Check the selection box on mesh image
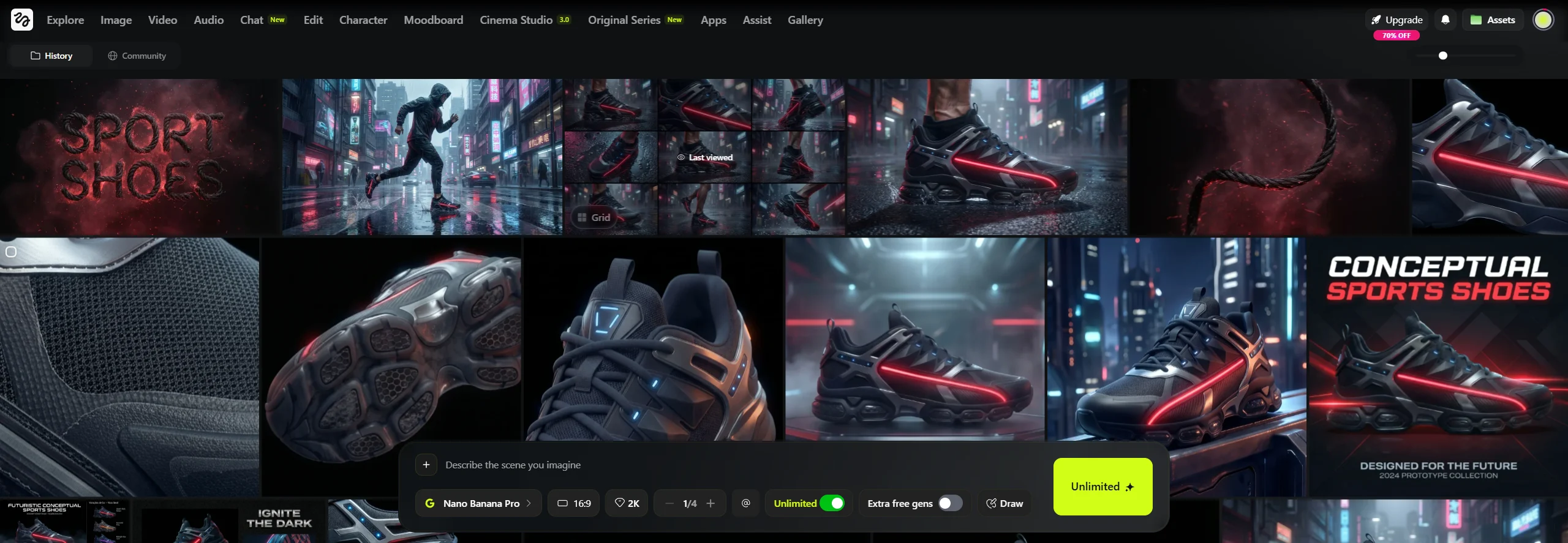The image size is (1568, 543). pos(11,252)
